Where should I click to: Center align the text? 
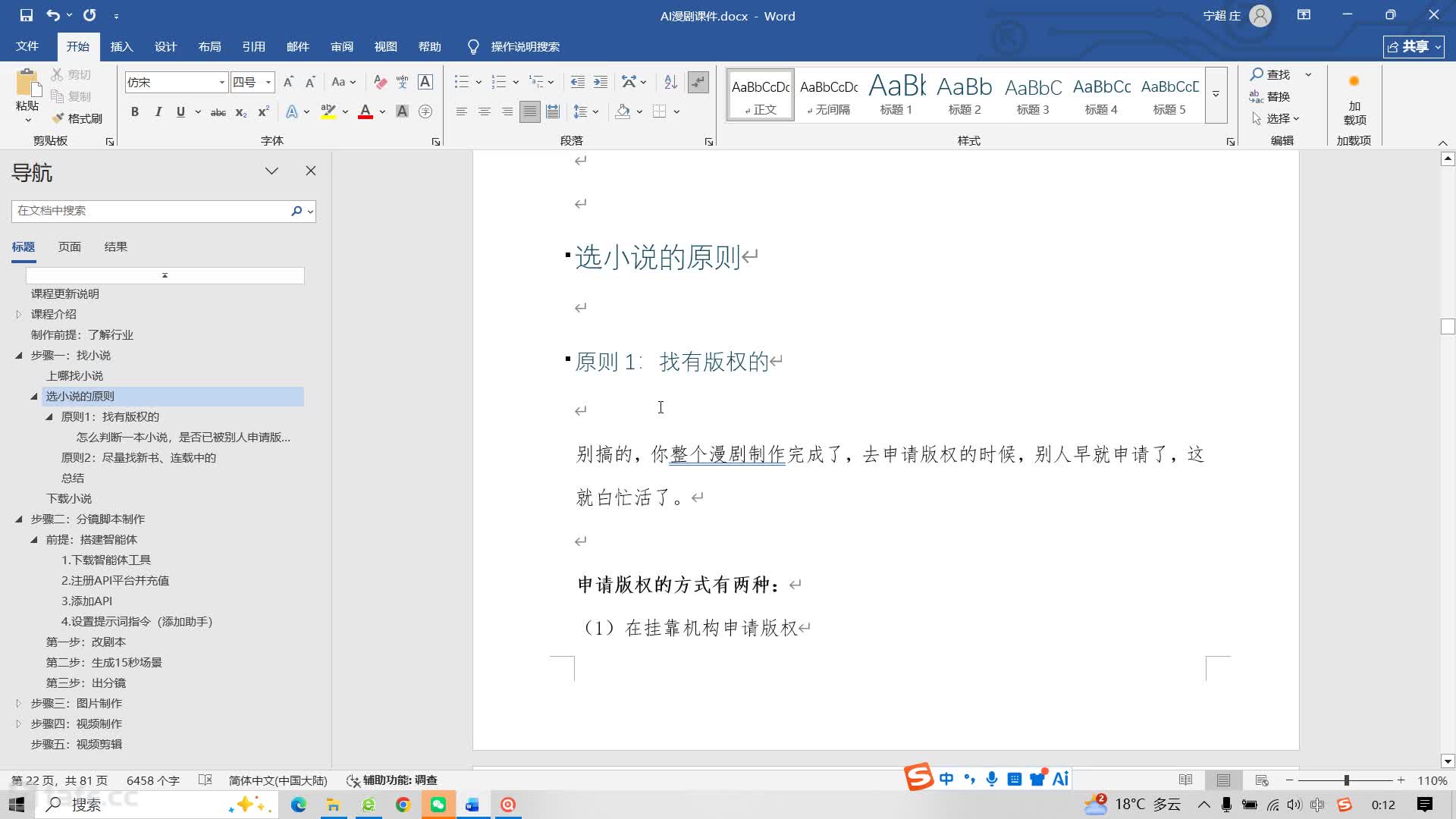coord(484,112)
